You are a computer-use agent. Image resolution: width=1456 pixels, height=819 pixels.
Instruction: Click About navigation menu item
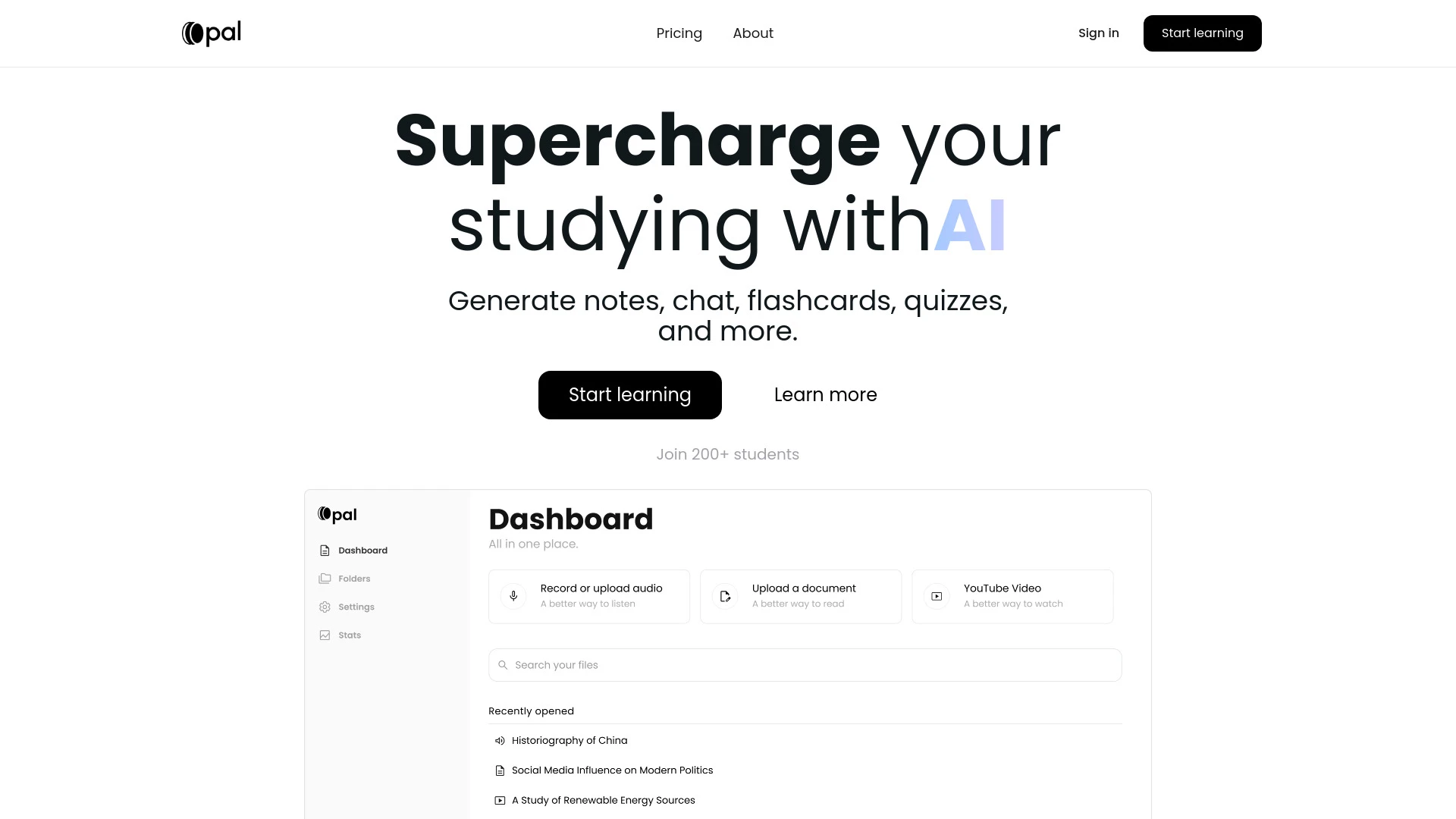pyautogui.click(x=753, y=33)
